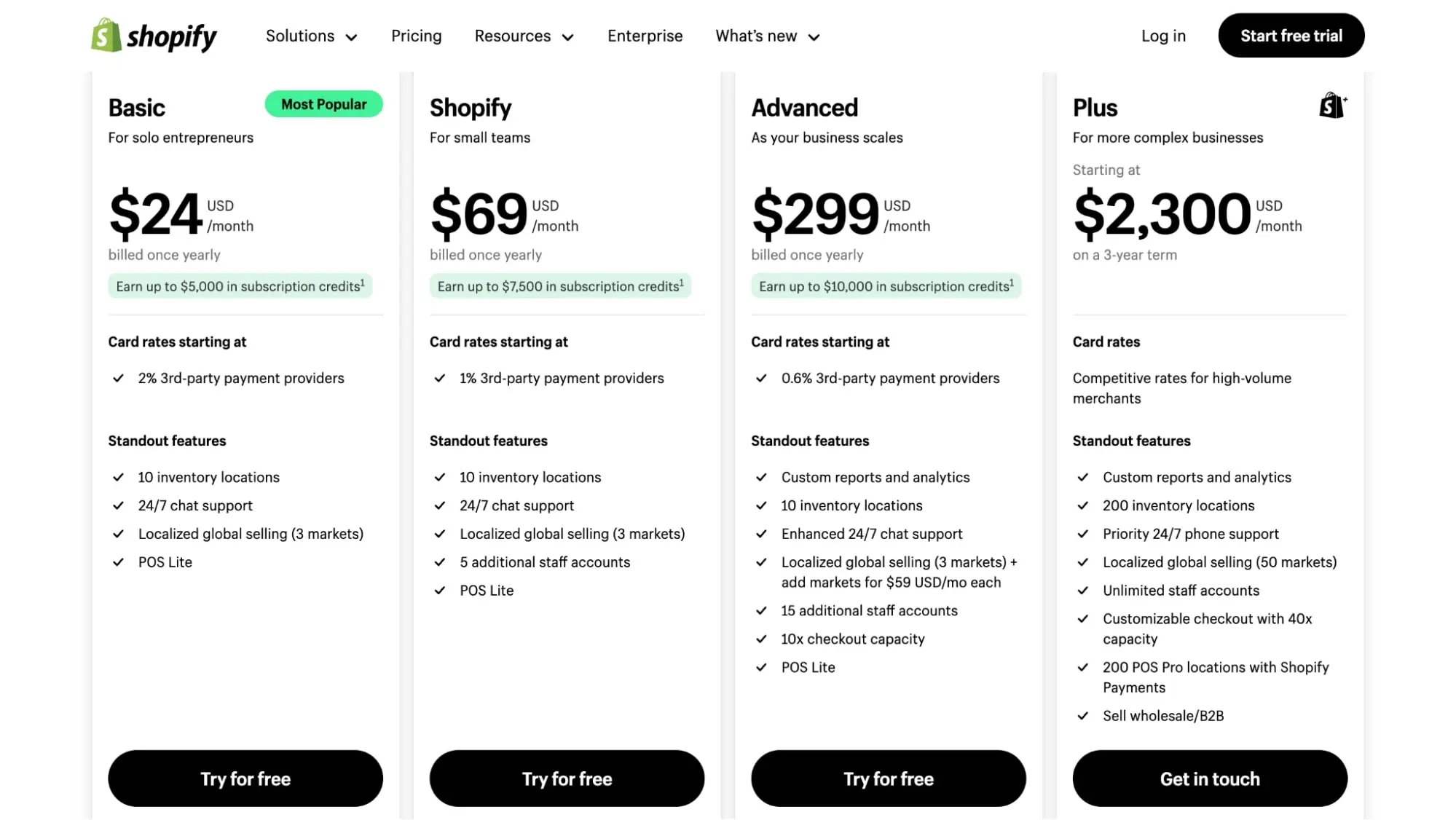Click Get in touch on Plus plan
This screenshot has width=1456, height=820.
(1209, 778)
